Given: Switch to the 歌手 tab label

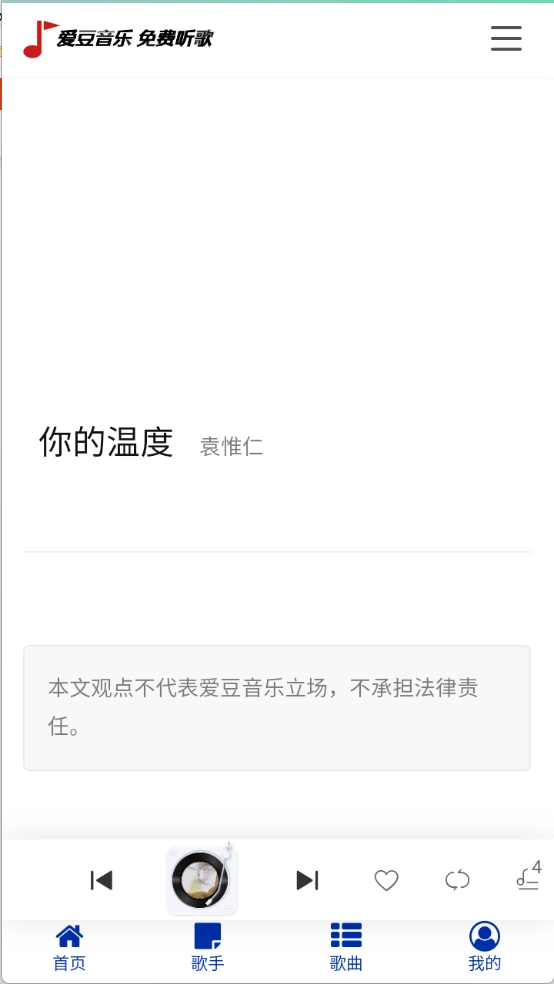Looking at the screenshot, I should 208,963.
